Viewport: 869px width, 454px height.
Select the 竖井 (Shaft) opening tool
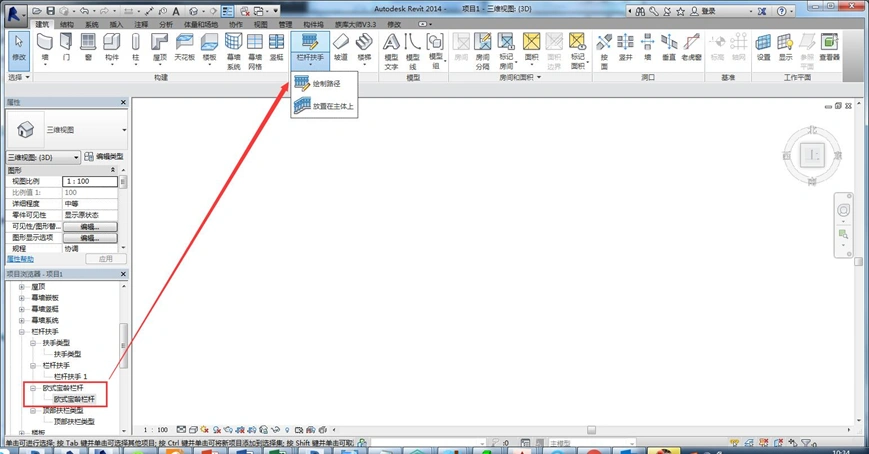(x=626, y=48)
